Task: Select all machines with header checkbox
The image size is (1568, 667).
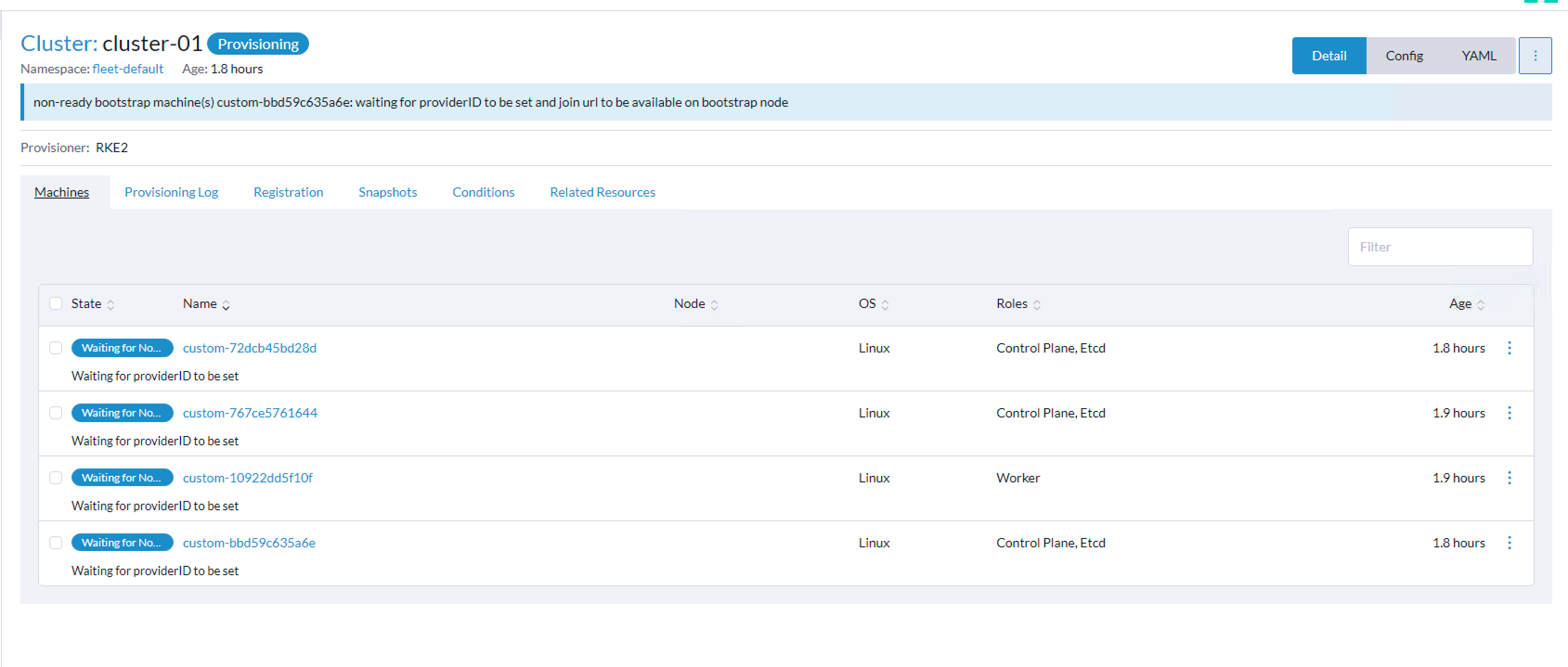Action: coord(55,303)
